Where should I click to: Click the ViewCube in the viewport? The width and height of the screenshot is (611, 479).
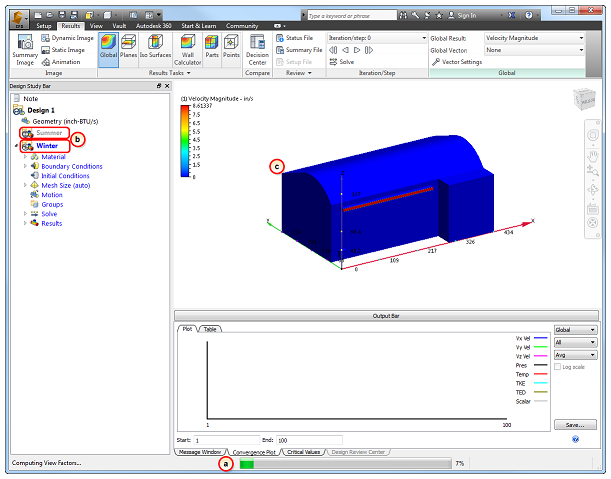(x=584, y=99)
